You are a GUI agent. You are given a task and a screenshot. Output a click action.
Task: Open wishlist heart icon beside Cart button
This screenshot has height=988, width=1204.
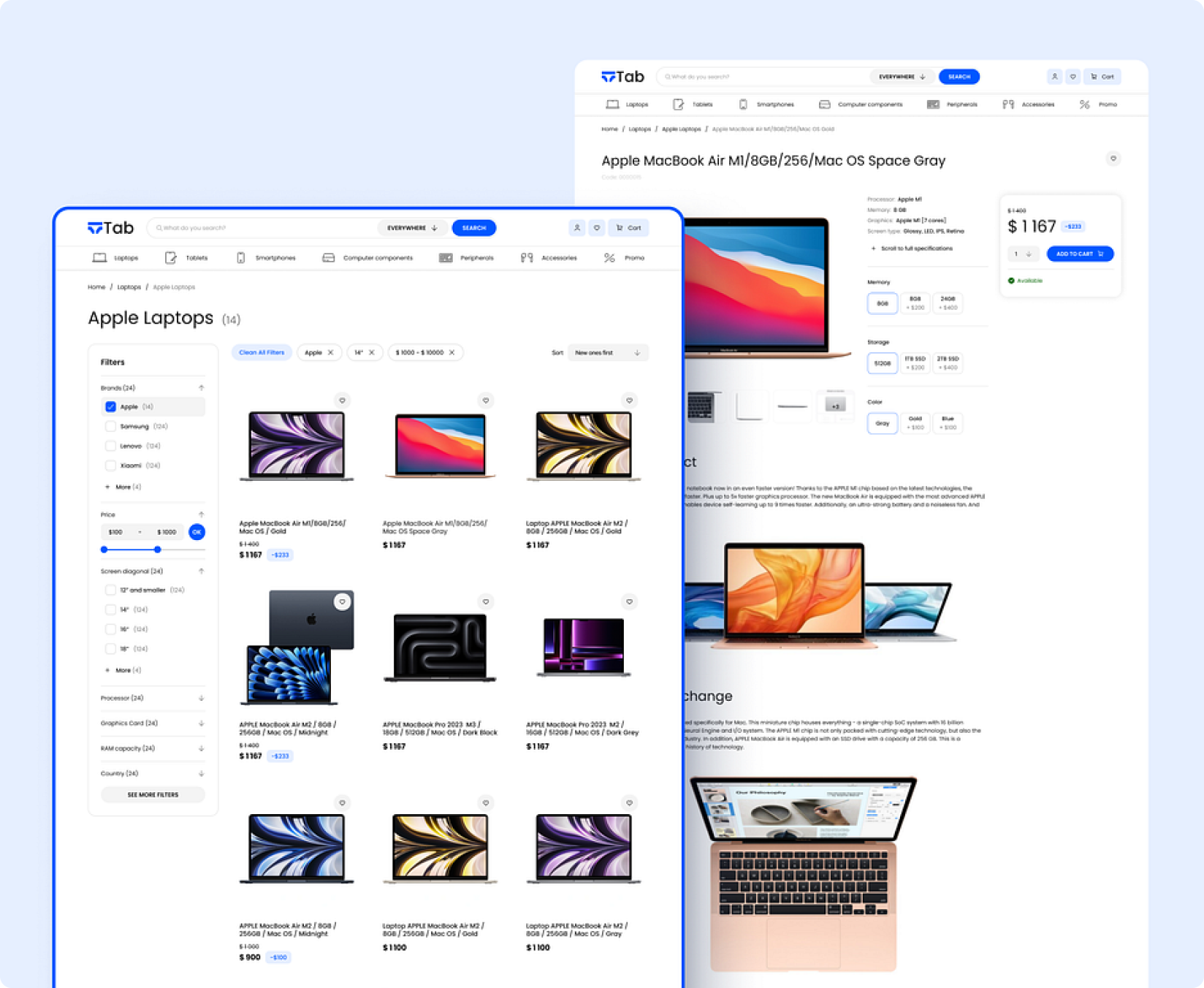coord(597,228)
